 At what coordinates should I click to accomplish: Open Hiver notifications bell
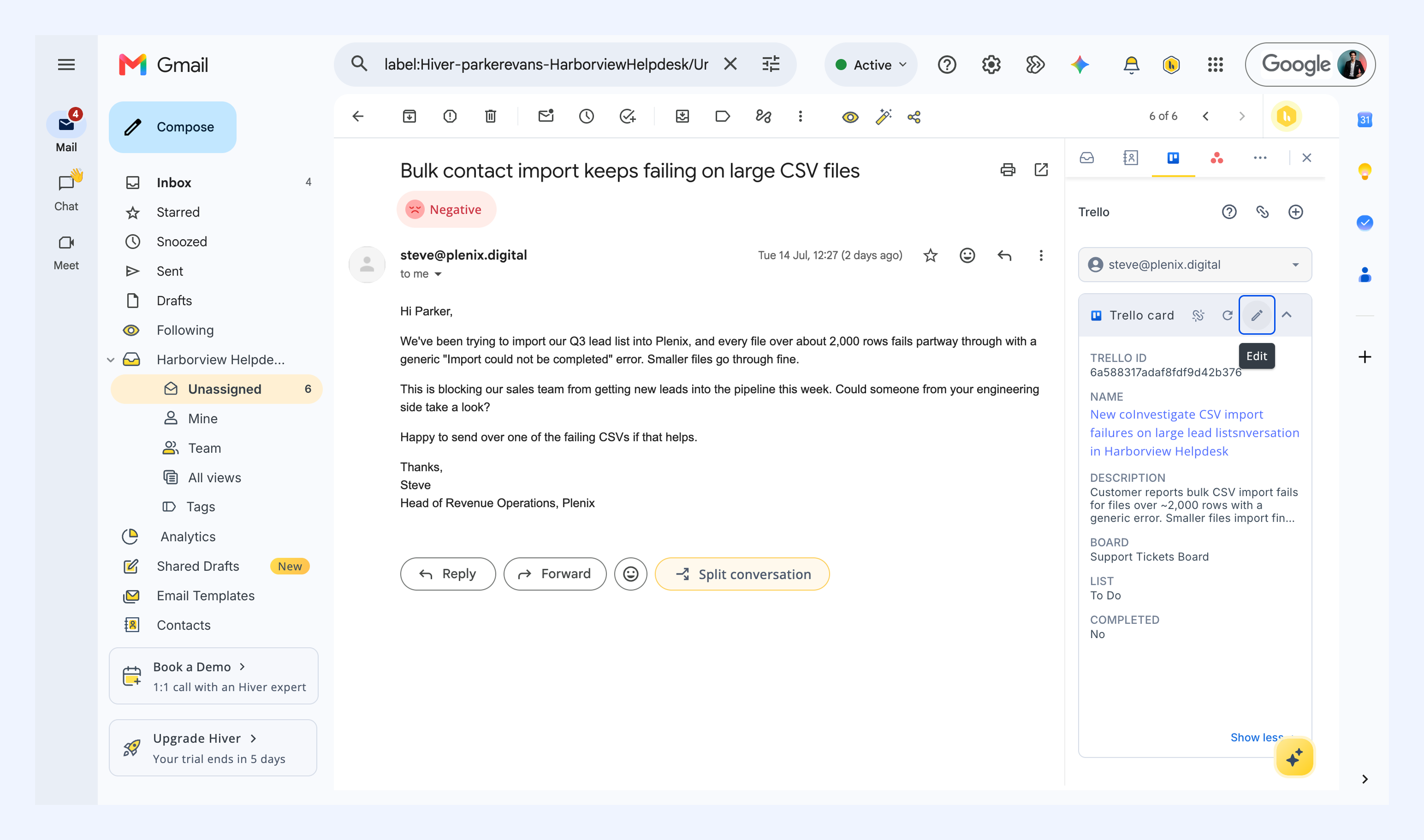click(x=1131, y=65)
